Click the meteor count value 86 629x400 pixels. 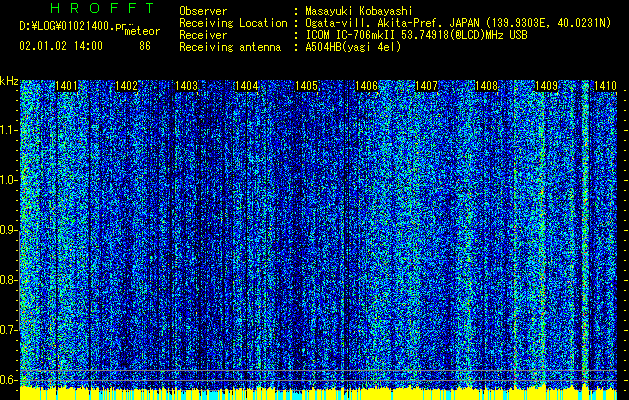coord(145,46)
